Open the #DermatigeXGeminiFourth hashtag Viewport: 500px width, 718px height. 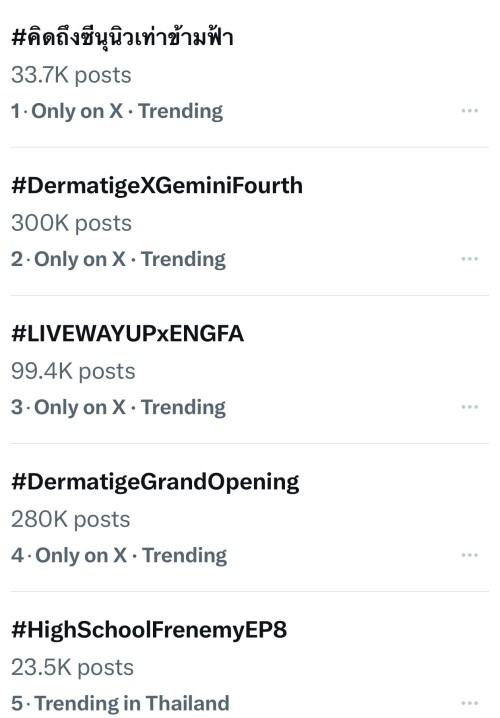(x=157, y=186)
